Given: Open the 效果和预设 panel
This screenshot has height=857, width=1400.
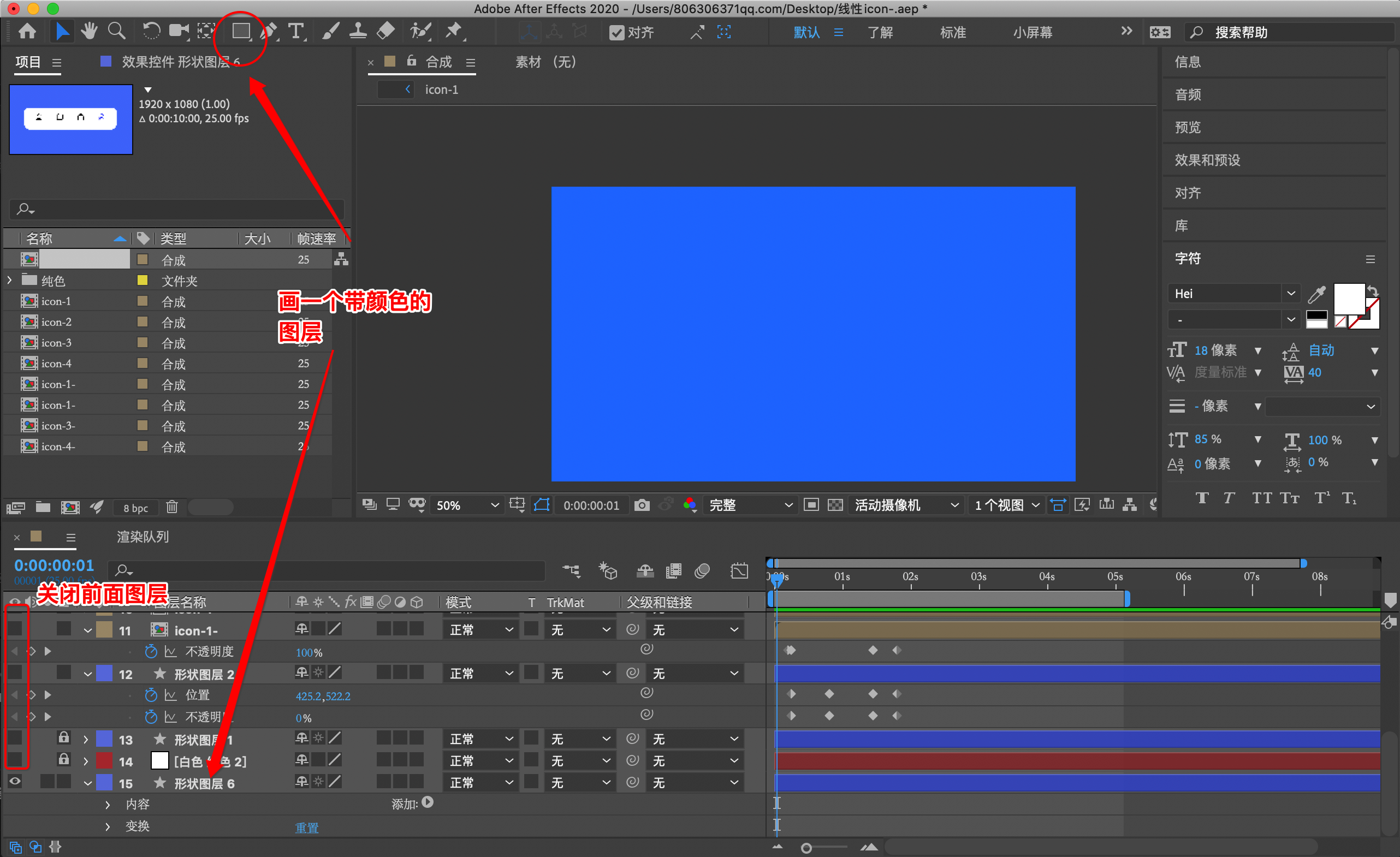Looking at the screenshot, I should point(1207,160).
